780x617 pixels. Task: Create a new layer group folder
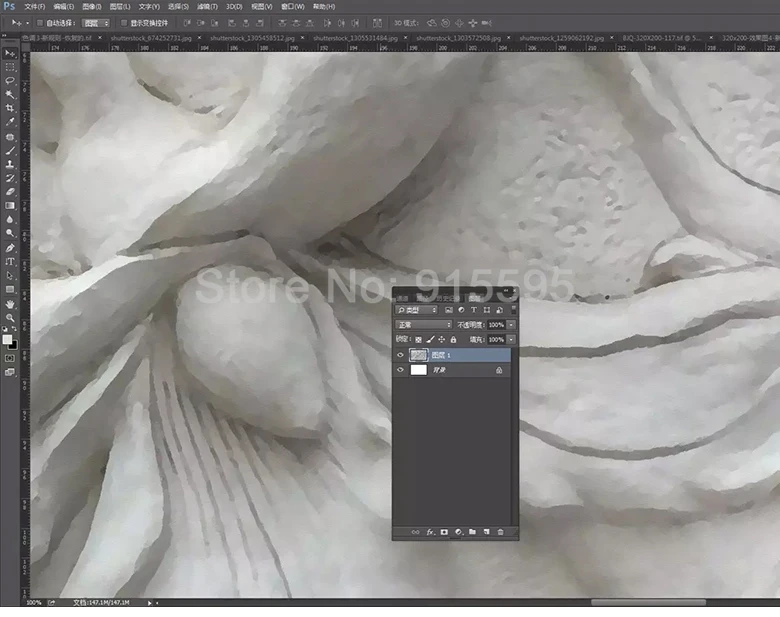click(x=473, y=532)
